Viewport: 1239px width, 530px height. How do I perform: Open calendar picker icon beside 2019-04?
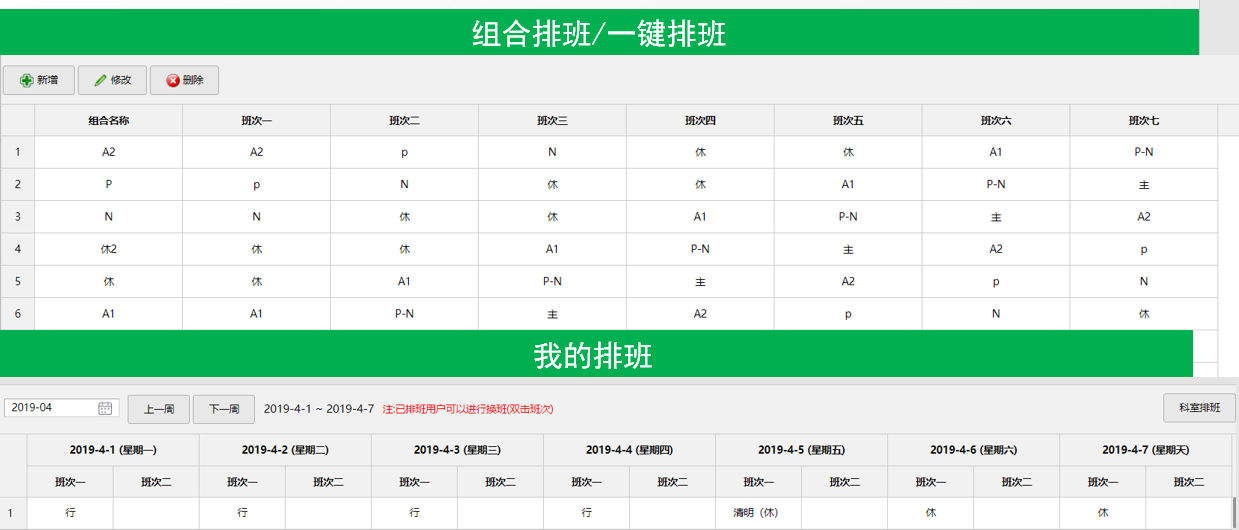[x=105, y=408]
